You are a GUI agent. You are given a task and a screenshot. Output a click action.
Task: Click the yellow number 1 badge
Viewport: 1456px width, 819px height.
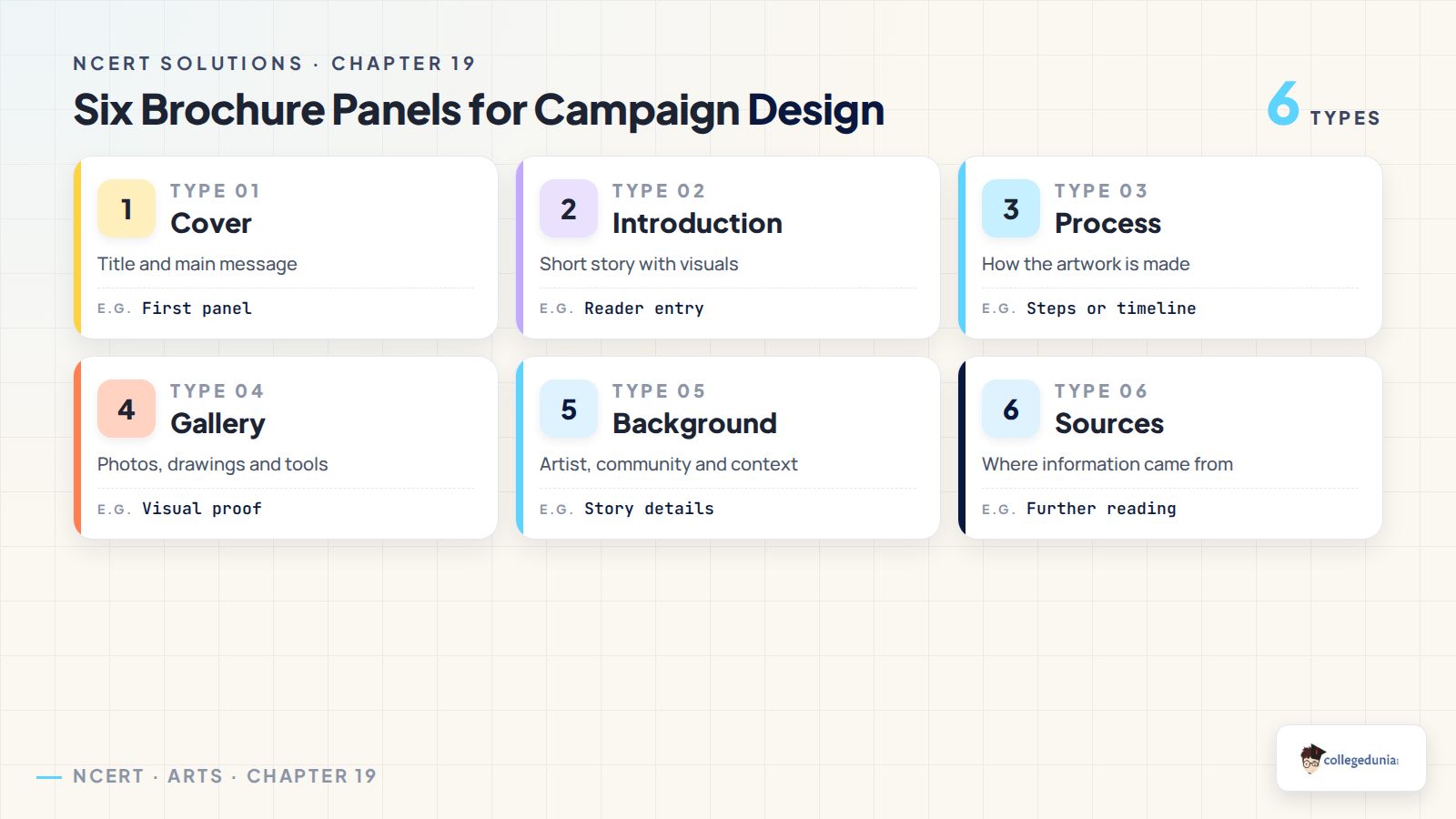tap(126, 208)
